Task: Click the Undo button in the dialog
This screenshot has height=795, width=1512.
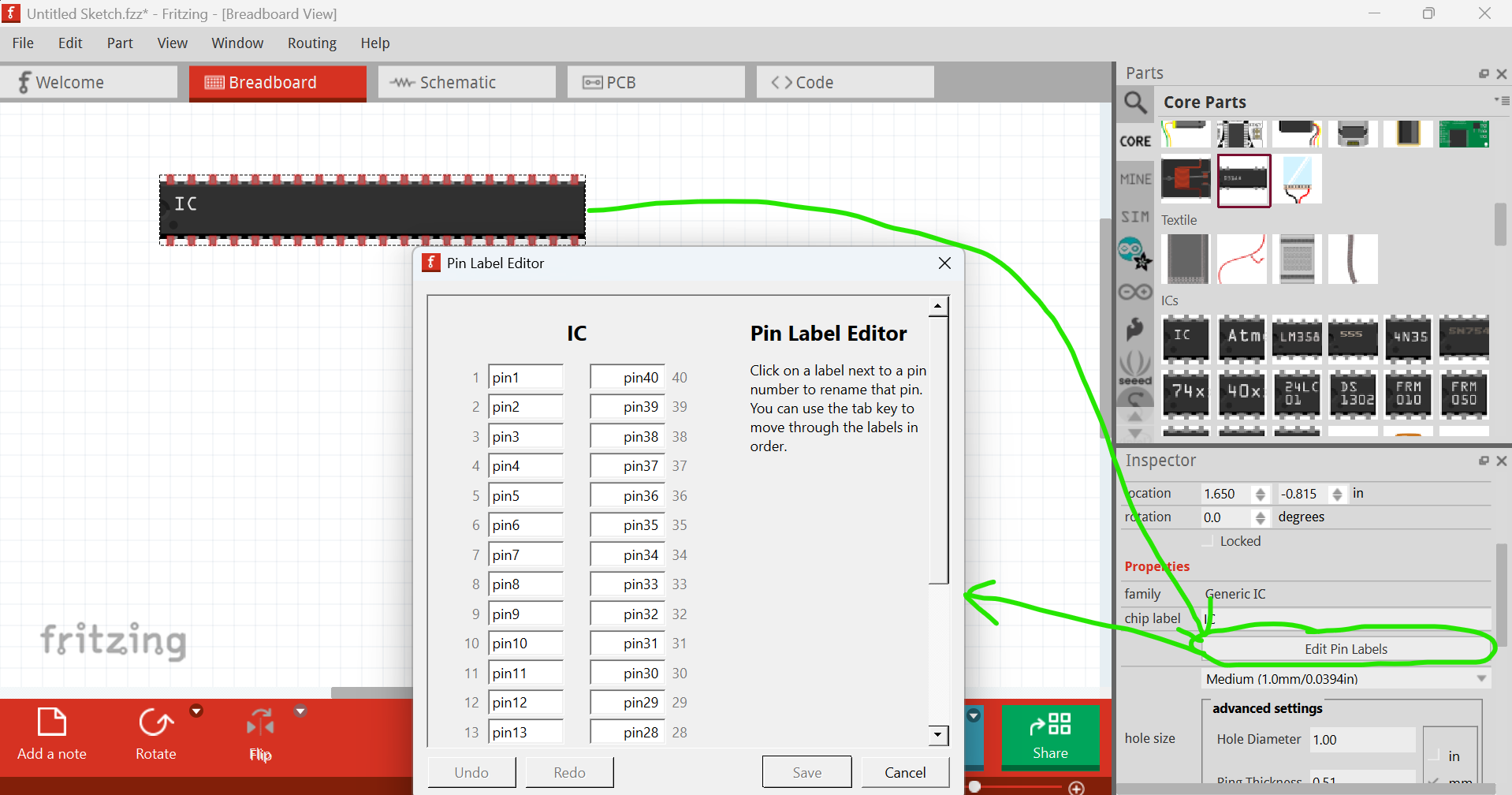Action: [471, 772]
